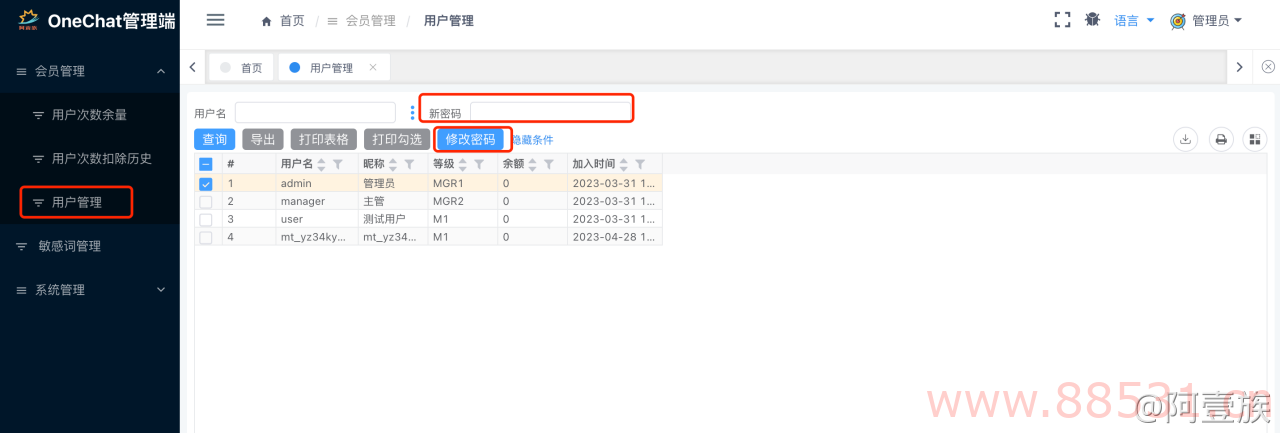This screenshot has height=433, width=1280.
Task: Click the printer icon button above the table
Action: pyautogui.click(x=1221, y=139)
